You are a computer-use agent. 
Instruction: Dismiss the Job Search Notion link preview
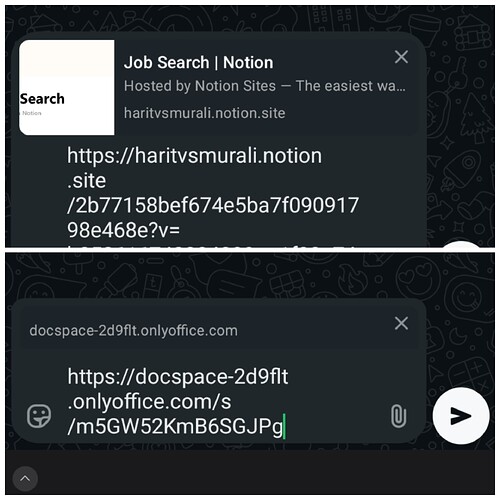pyautogui.click(x=401, y=57)
